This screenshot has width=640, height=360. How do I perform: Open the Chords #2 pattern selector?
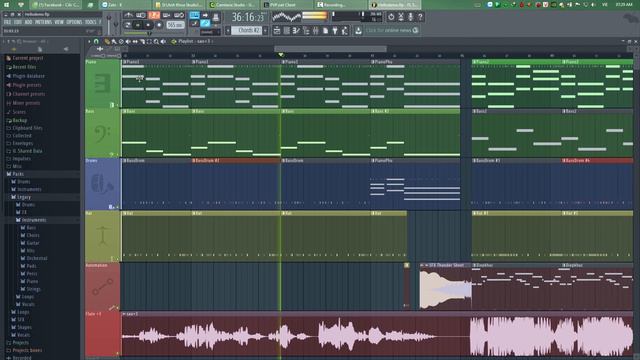tap(247, 30)
